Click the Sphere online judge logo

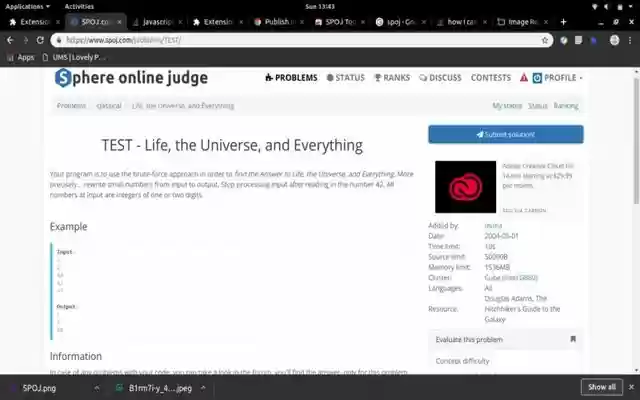coord(131,78)
